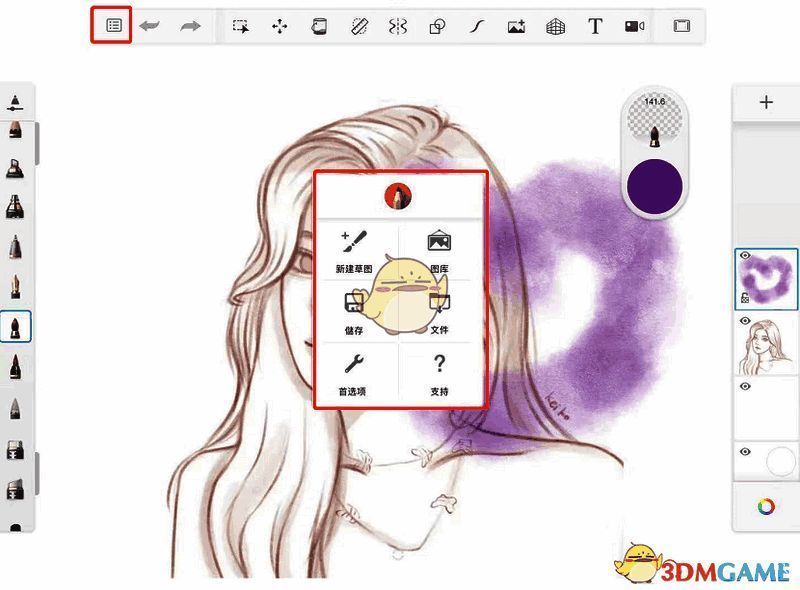Open the Perspective Guides tool
800x590 pixels.
click(556, 27)
